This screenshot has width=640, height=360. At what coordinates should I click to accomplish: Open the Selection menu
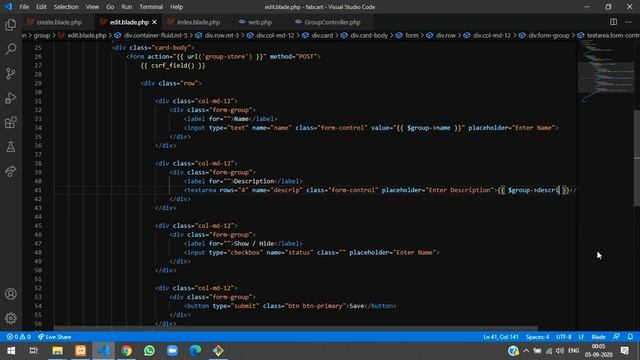tap(66, 7)
